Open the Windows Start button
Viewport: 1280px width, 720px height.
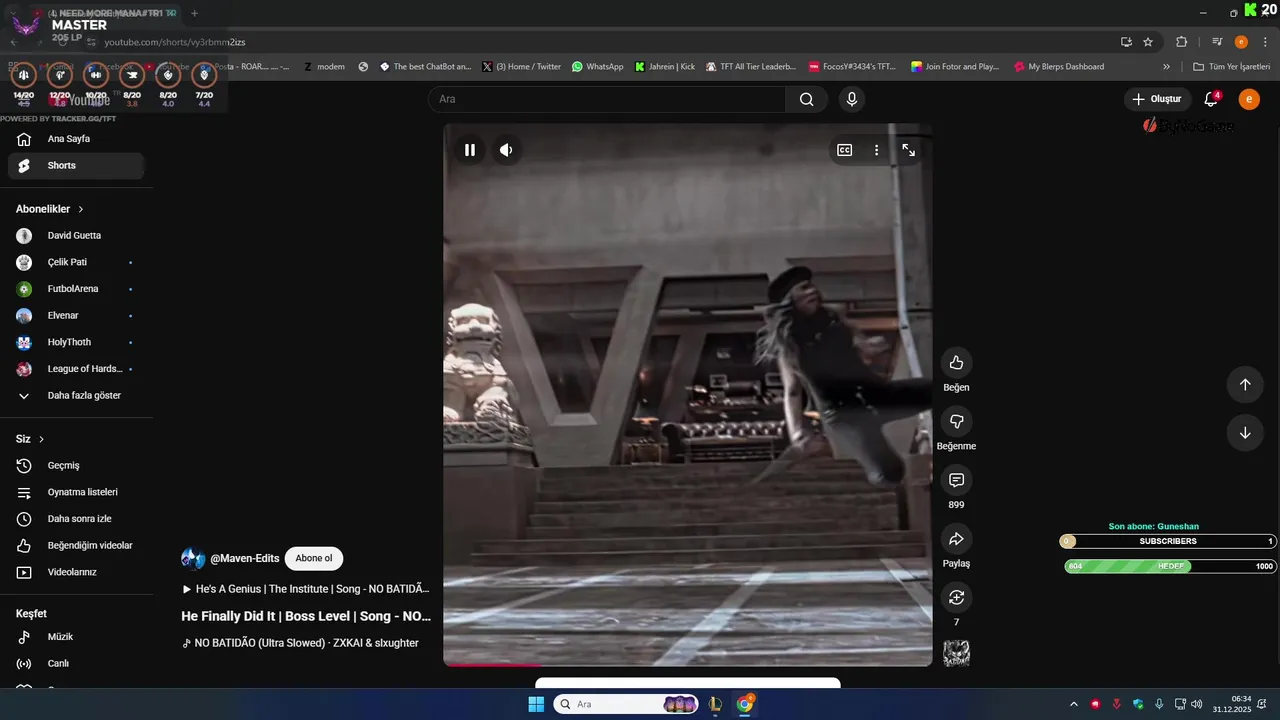coord(536,704)
